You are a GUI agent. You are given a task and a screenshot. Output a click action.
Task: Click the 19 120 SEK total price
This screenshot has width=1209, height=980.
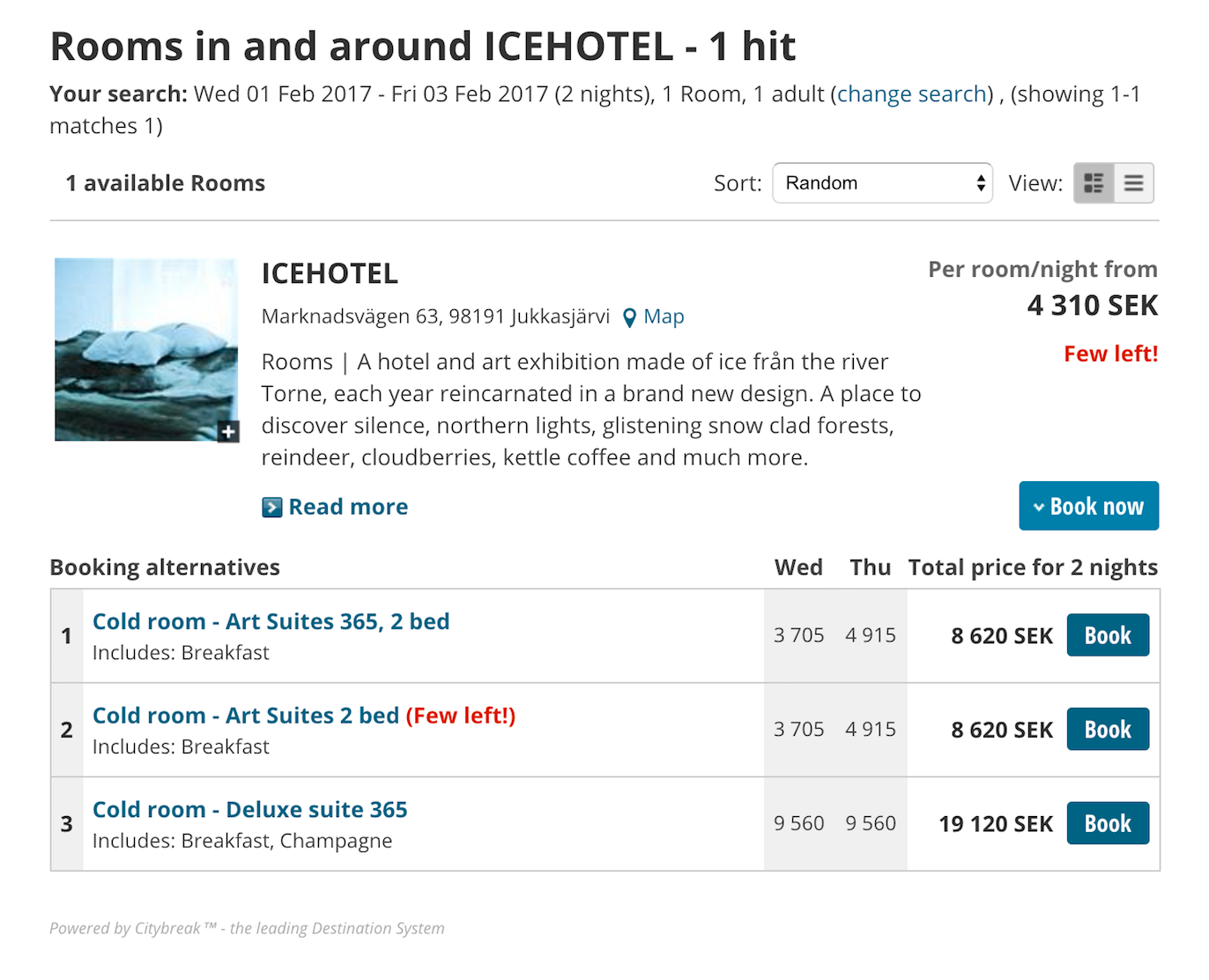coord(995,824)
